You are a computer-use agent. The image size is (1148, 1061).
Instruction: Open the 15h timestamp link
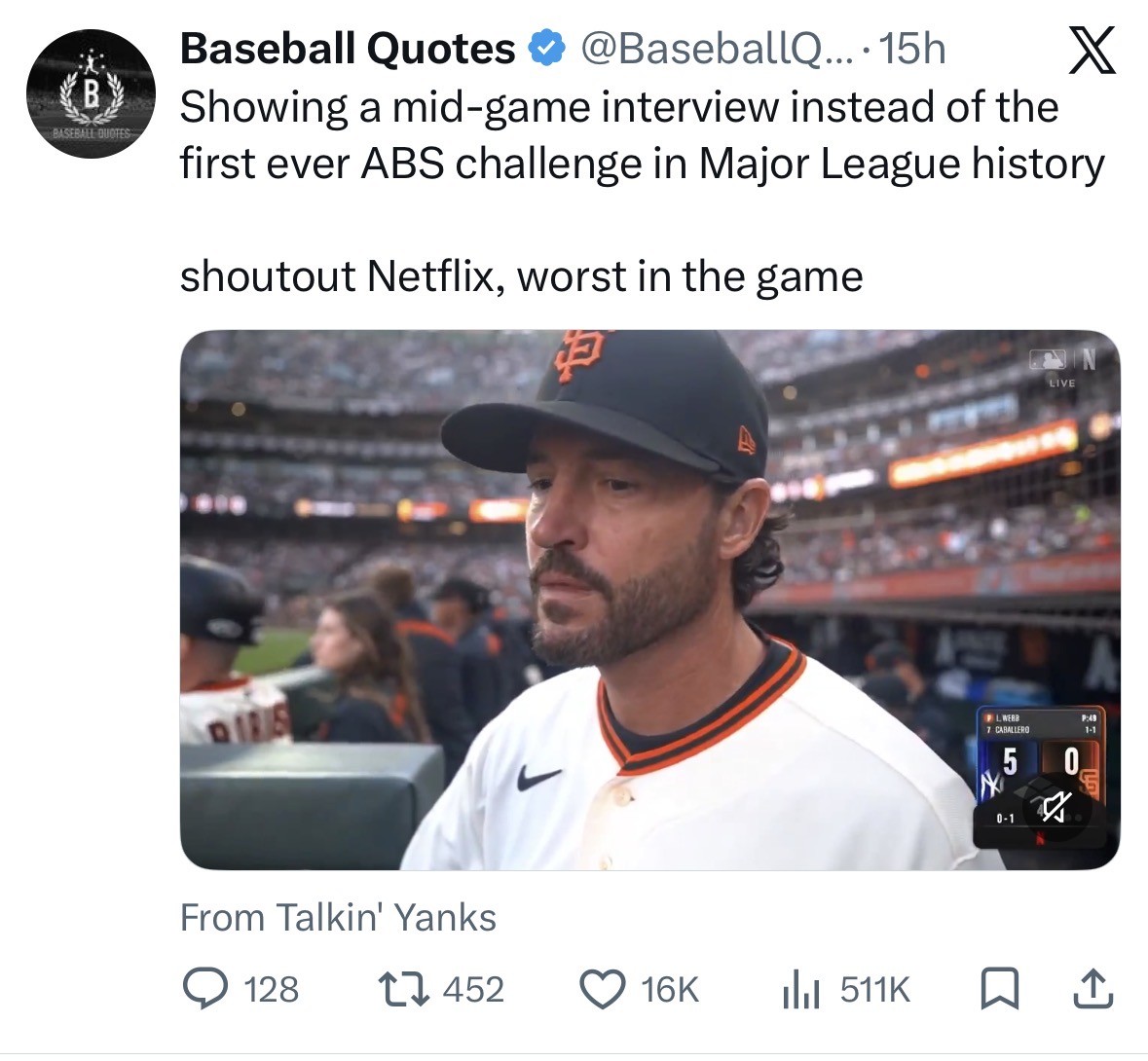(x=911, y=48)
